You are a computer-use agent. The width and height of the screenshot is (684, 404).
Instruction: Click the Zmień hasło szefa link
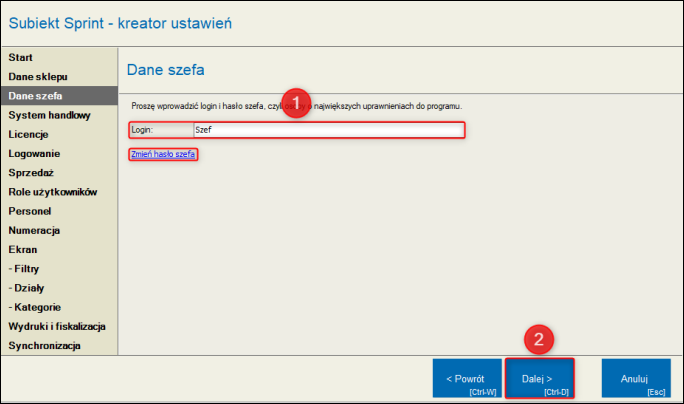163,154
